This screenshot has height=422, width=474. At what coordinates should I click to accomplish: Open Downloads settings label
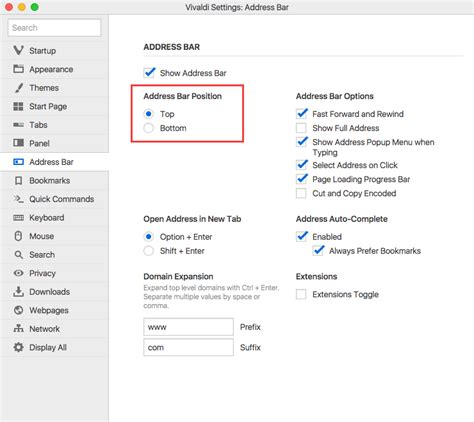click(50, 292)
